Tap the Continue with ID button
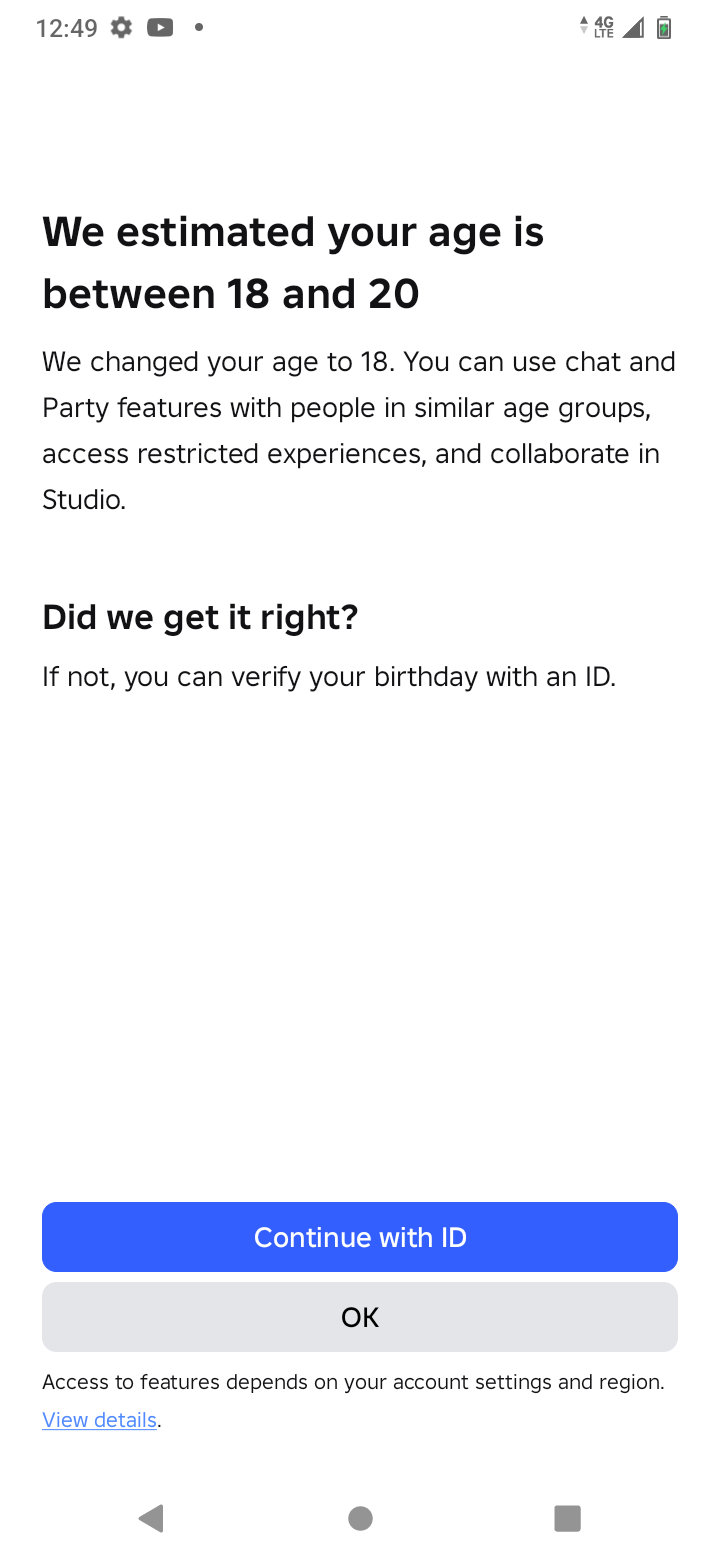720x1560 pixels. 360,1237
